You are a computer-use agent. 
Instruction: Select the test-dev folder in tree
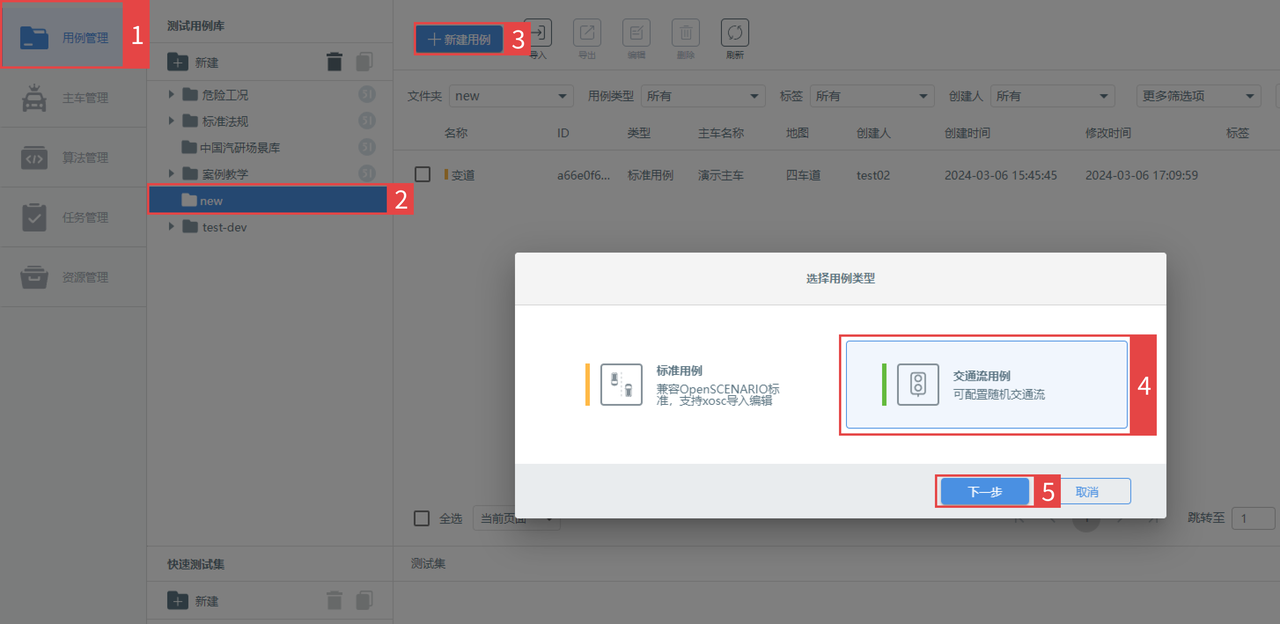coord(224,227)
